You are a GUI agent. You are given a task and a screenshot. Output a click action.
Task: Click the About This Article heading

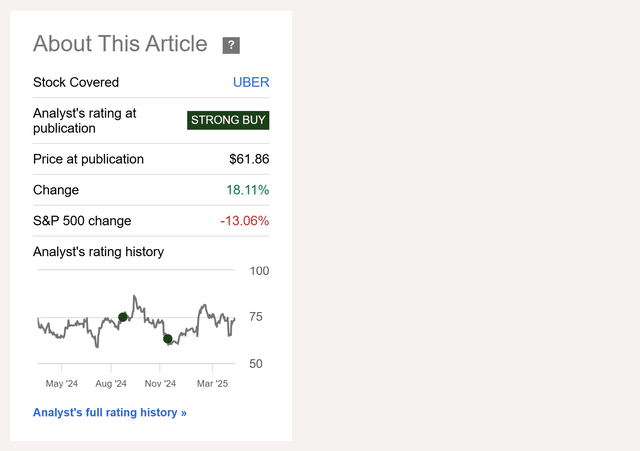[x=120, y=44]
